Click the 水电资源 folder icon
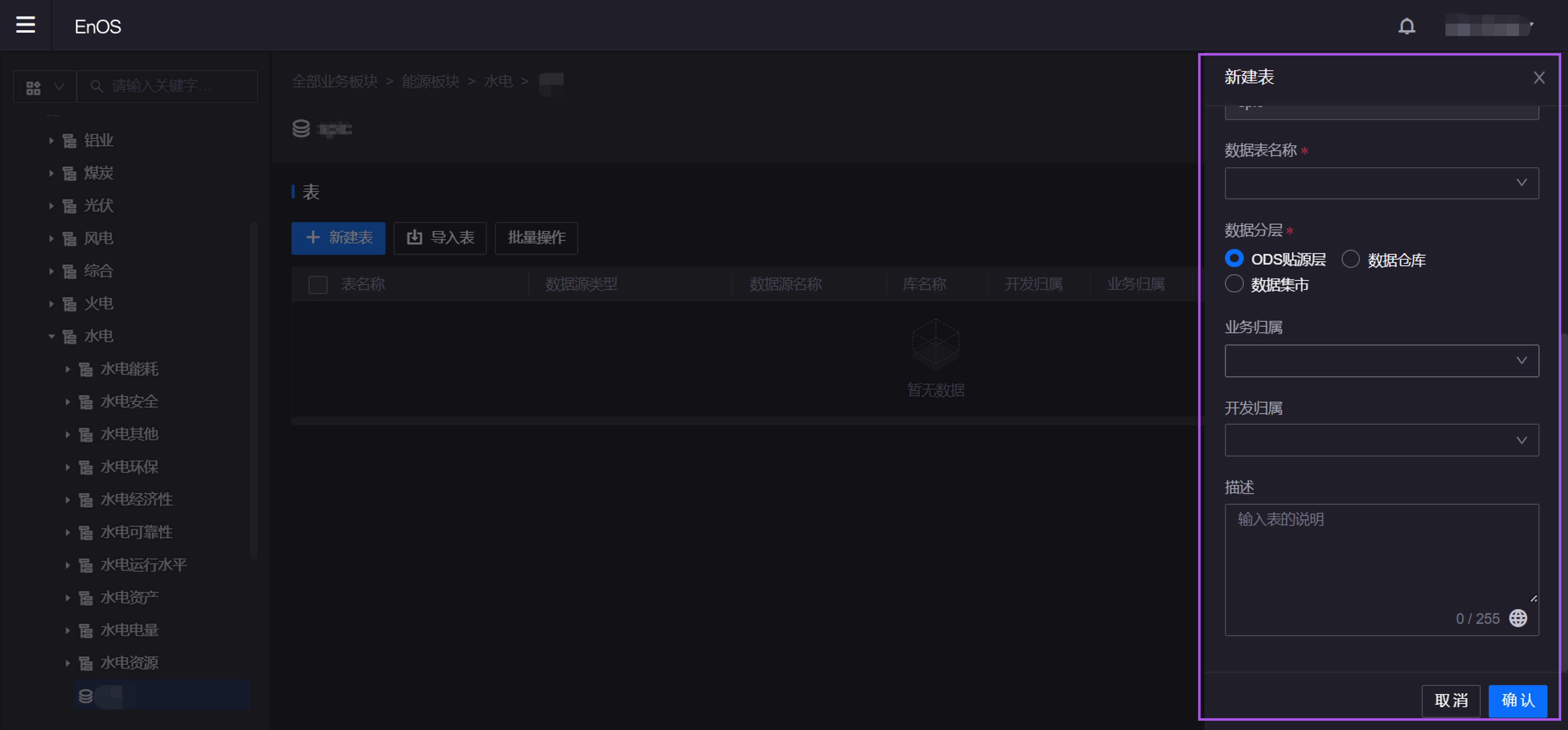Image resolution: width=1568 pixels, height=730 pixels. point(86,664)
